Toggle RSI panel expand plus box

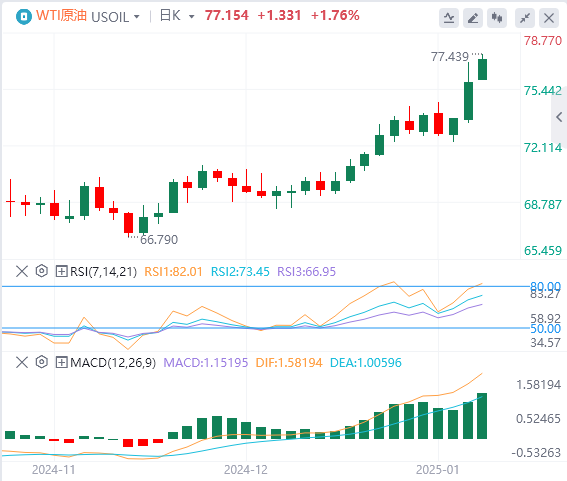pos(61,271)
